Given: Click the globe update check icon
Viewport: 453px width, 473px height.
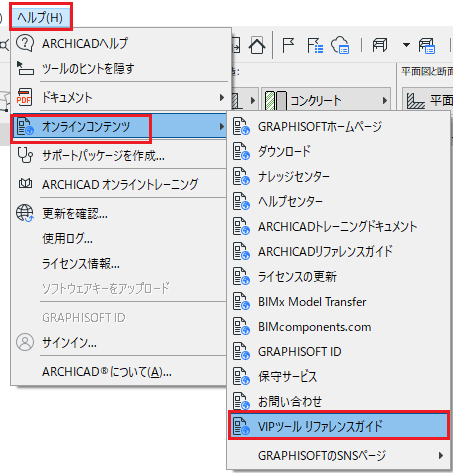Looking at the screenshot, I should click(x=25, y=213).
